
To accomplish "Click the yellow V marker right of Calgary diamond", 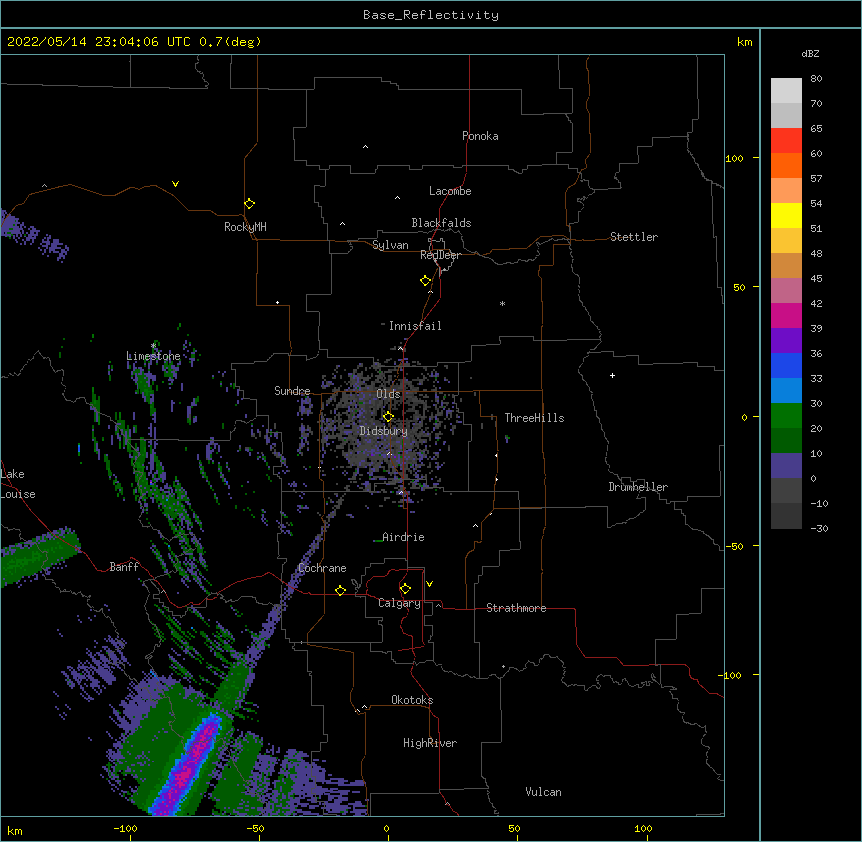I will click(x=429, y=584).
